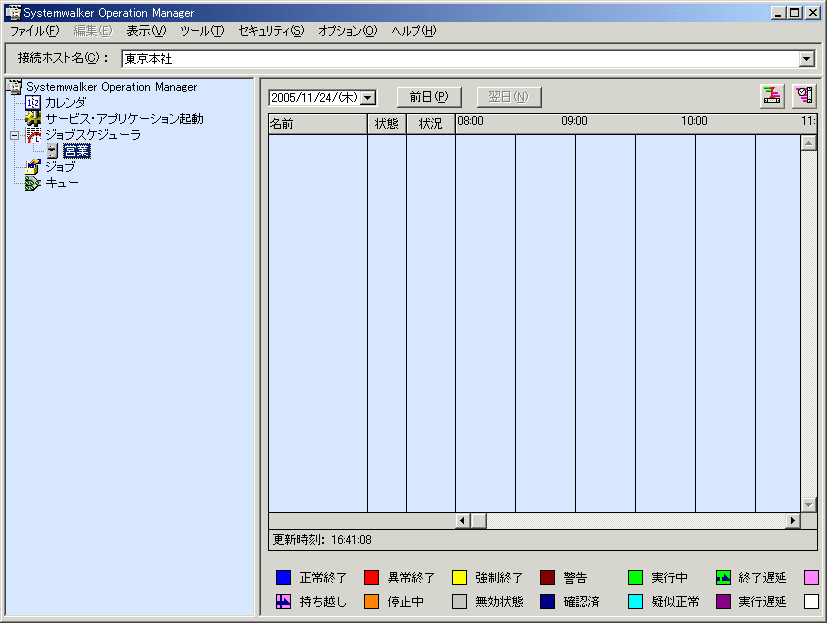827x623 pixels.
Task: Click the 停止中 legend label
Action: (406, 602)
